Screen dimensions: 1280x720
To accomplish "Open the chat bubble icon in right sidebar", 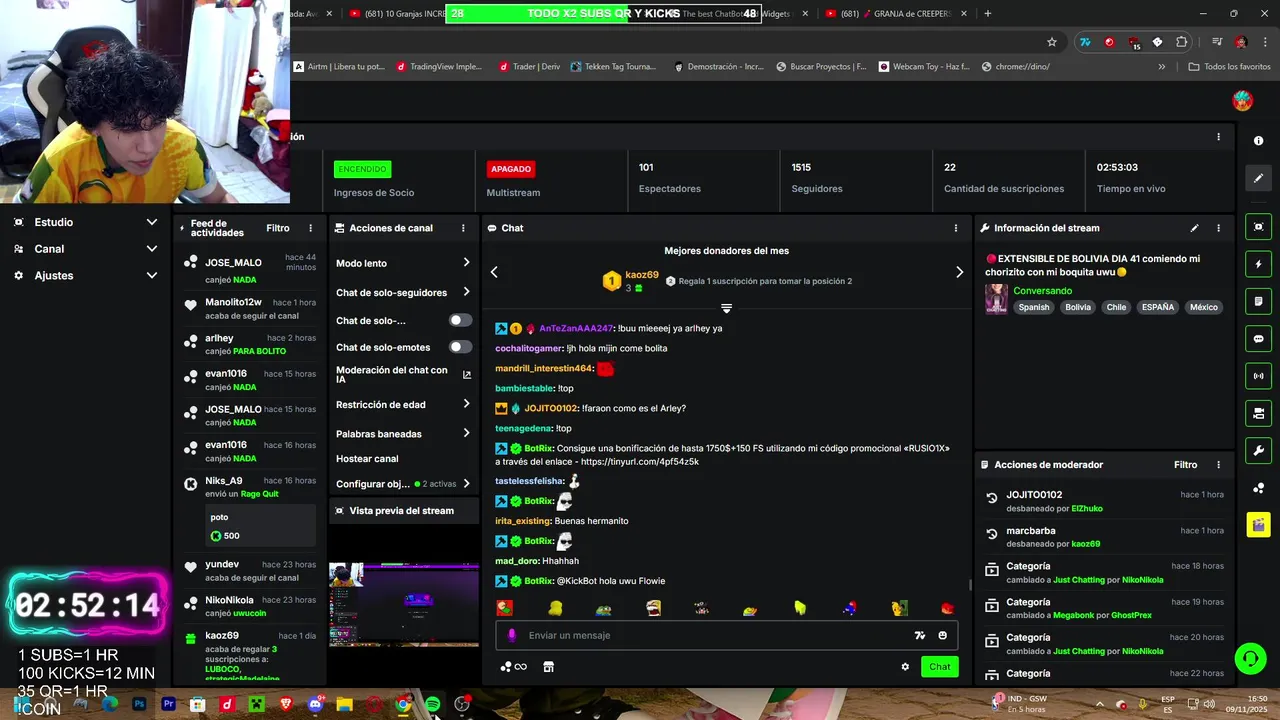I will tap(1258, 339).
